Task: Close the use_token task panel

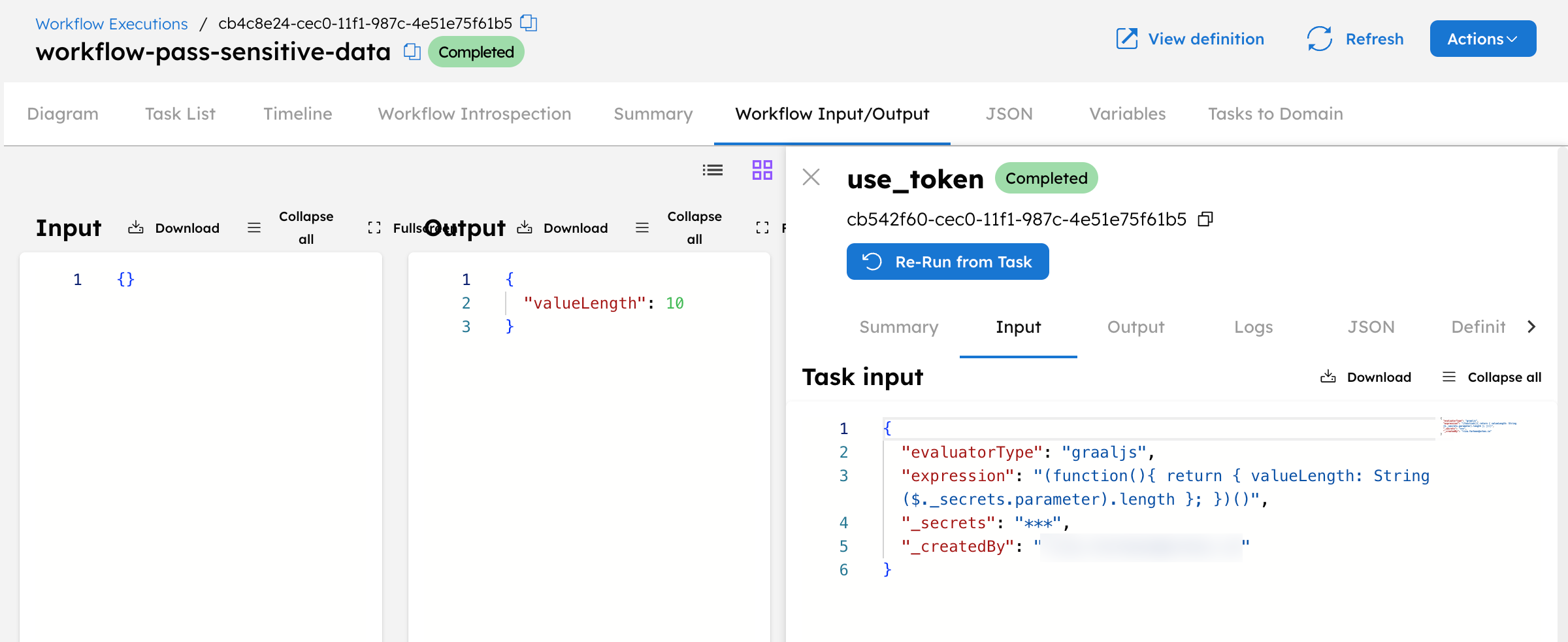Action: 811,177
